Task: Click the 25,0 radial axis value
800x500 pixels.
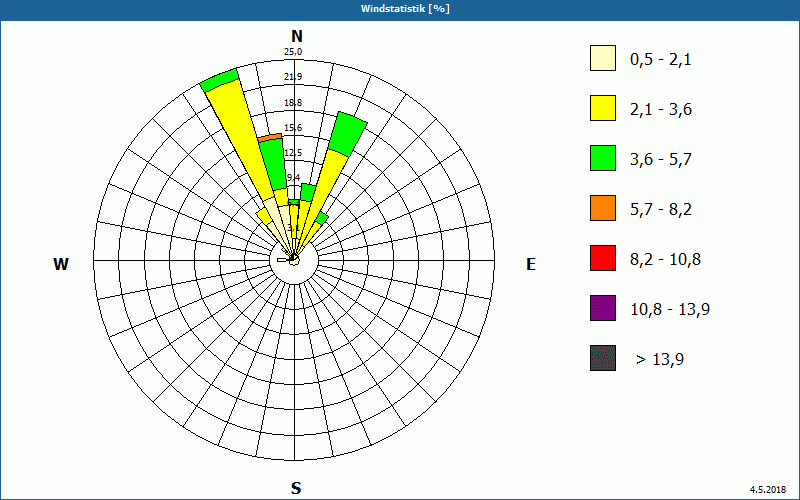Action: coord(293,52)
